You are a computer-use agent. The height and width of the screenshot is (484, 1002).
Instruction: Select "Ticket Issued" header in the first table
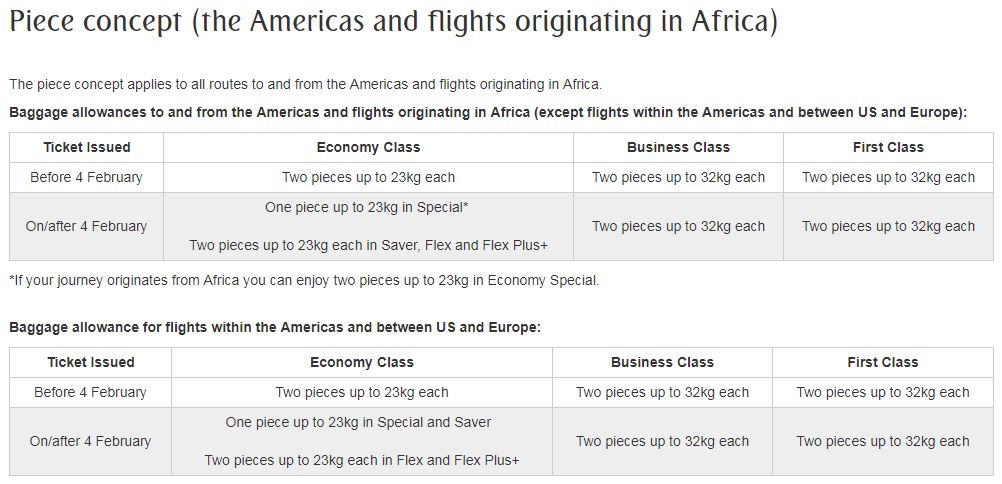87,147
